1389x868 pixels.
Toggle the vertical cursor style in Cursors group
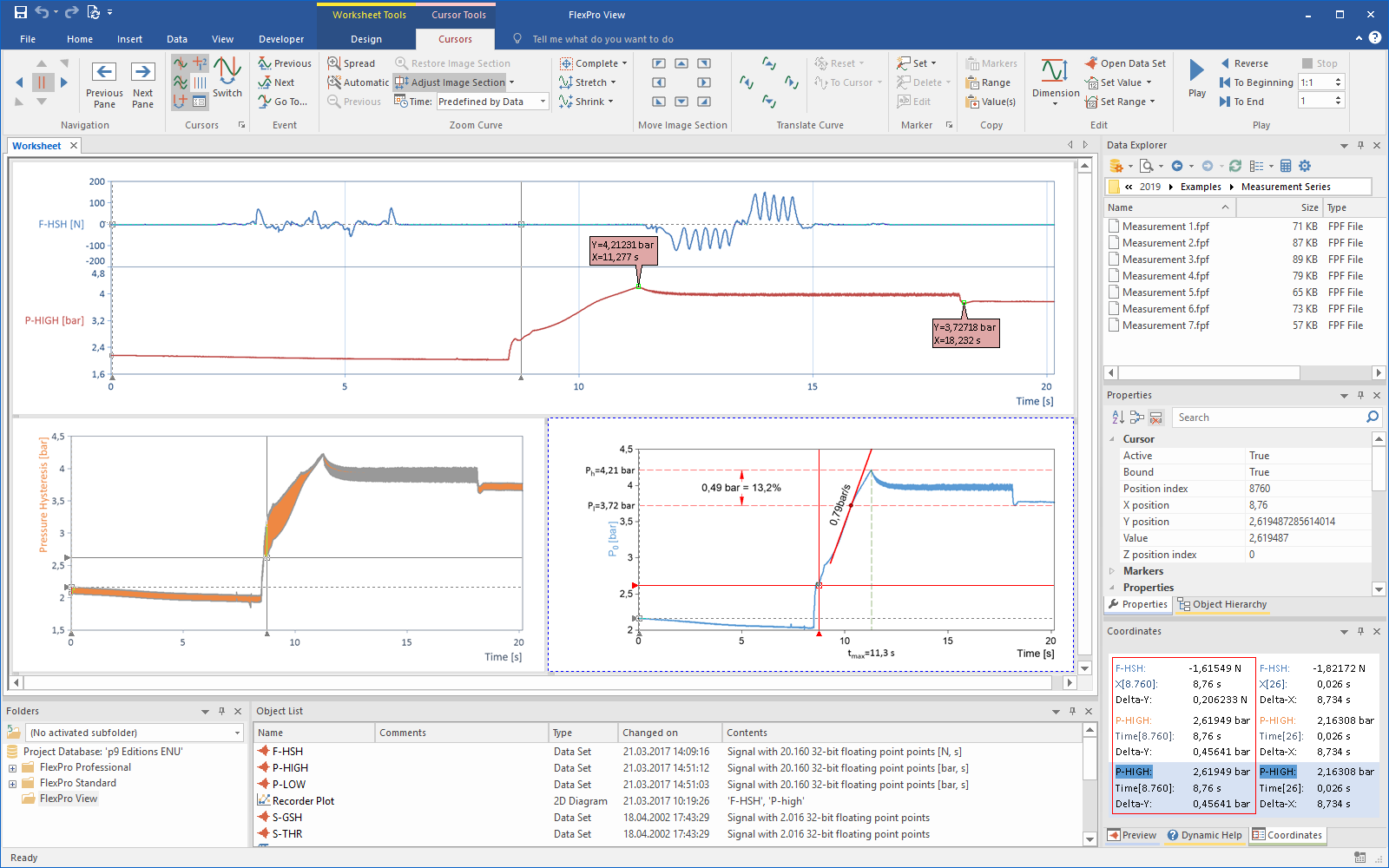pyautogui.click(x=200, y=82)
